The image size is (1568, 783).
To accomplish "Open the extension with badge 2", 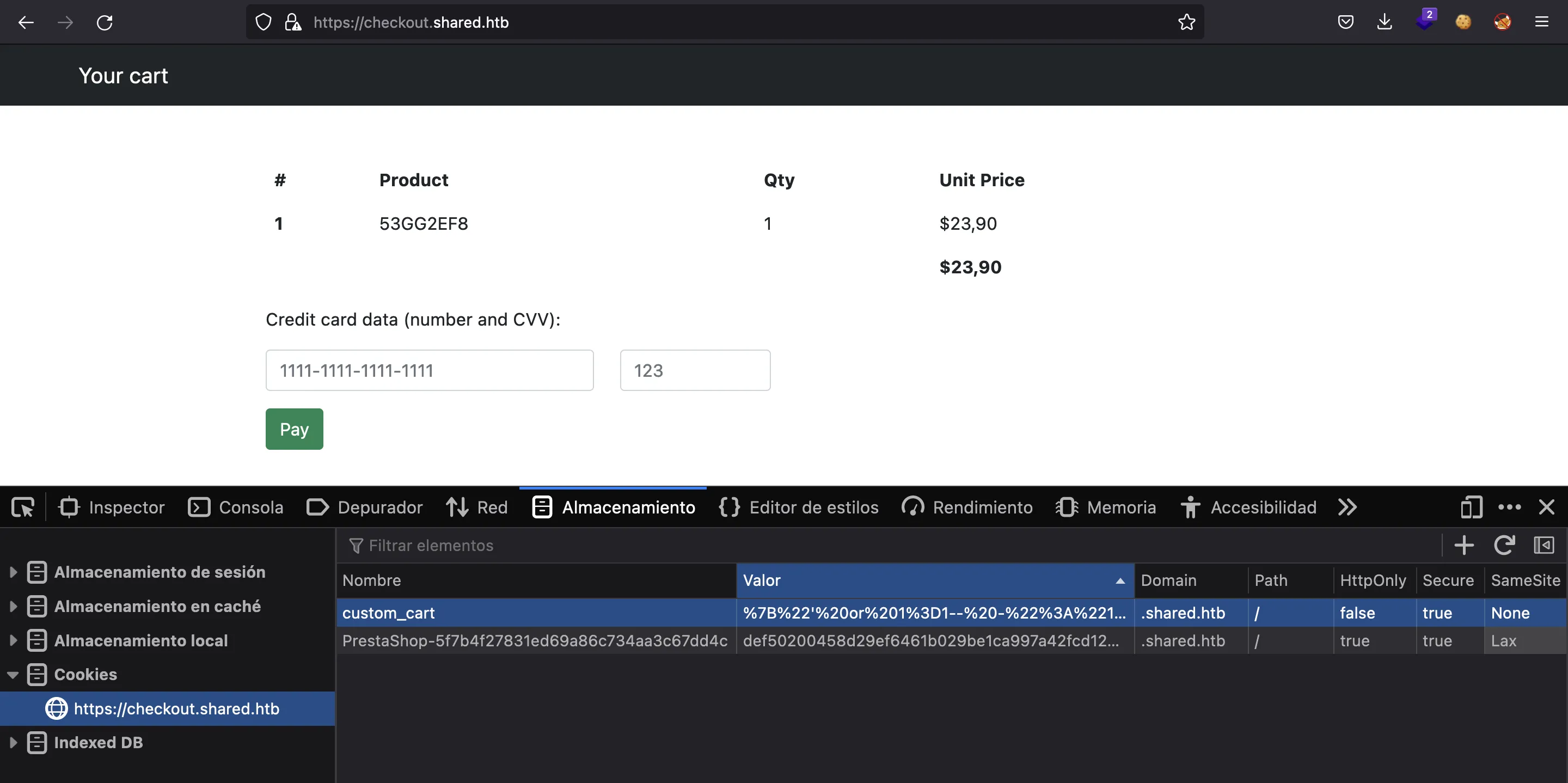I will coord(1424,21).
